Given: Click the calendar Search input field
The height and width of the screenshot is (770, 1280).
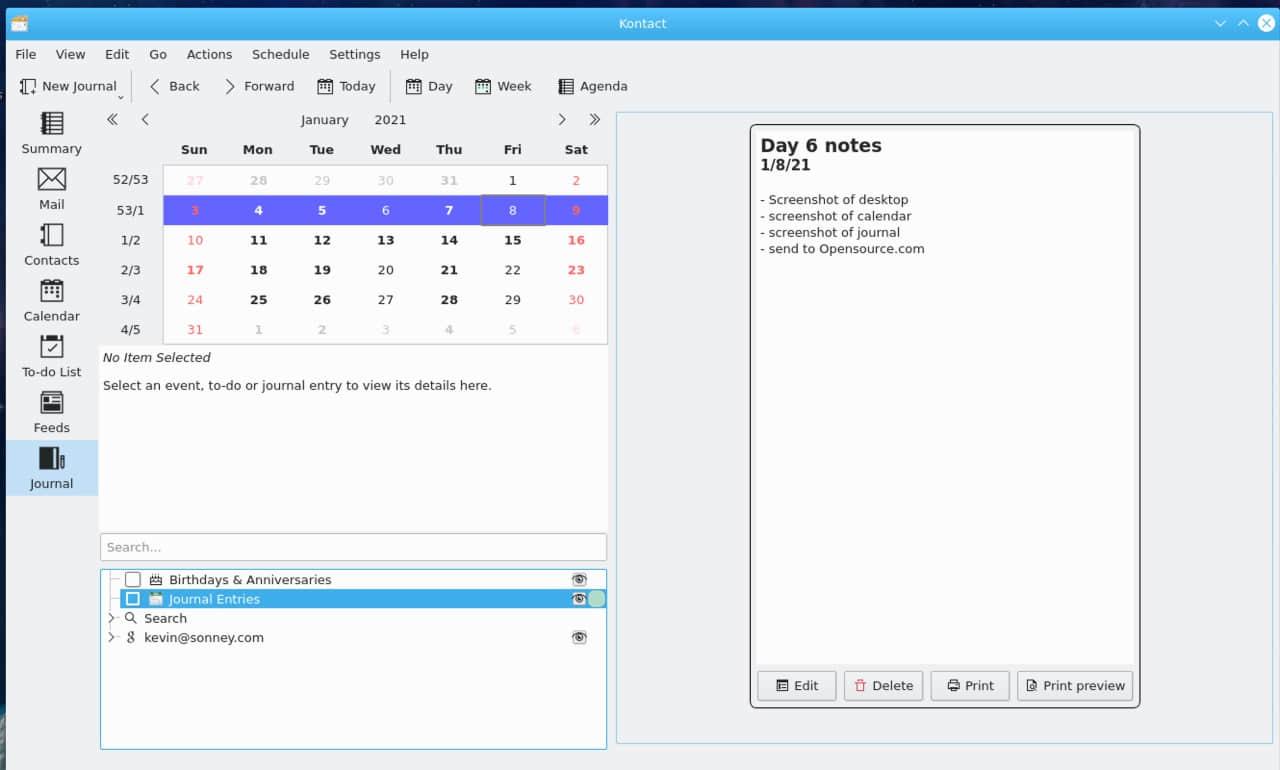Looking at the screenshot, I should coord(353,547).
